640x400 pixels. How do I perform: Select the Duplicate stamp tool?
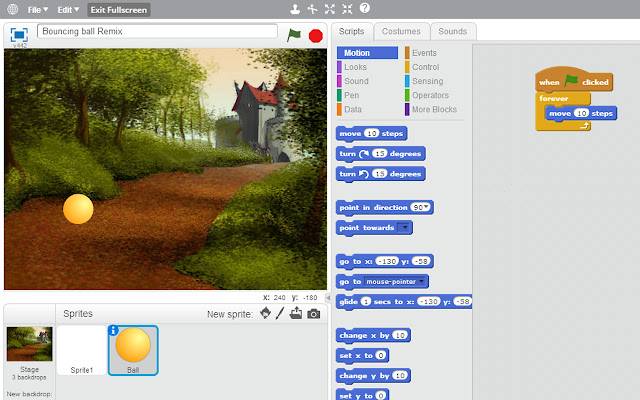[x=295, y=9]
